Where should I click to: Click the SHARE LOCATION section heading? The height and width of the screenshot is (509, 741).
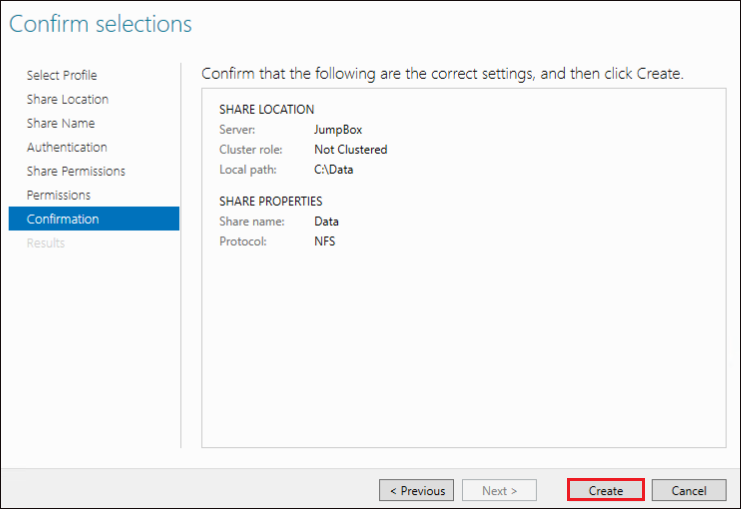tap(267, 109)
